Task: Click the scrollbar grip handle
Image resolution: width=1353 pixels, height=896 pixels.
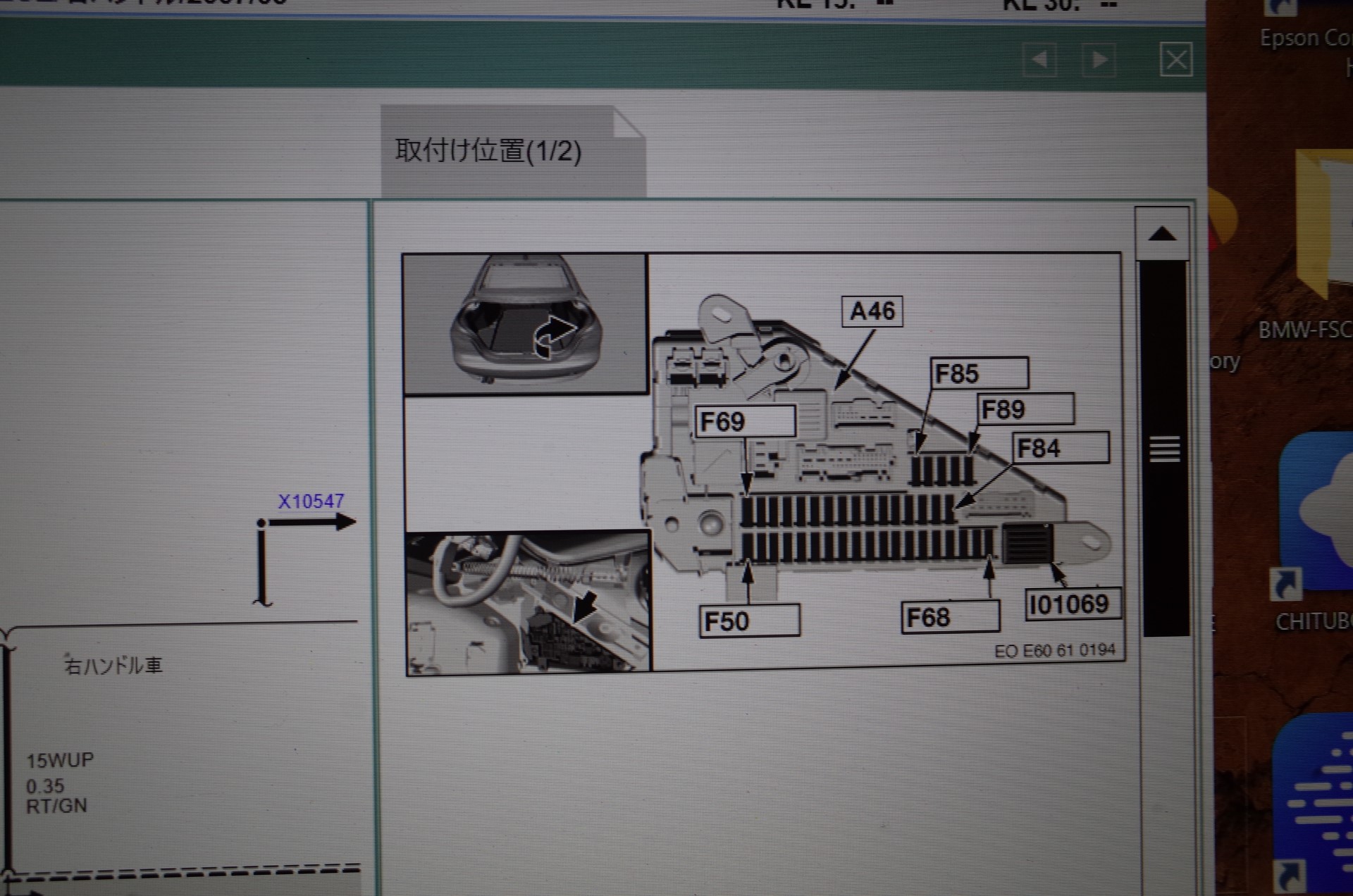Action: tap(1164, 449)
